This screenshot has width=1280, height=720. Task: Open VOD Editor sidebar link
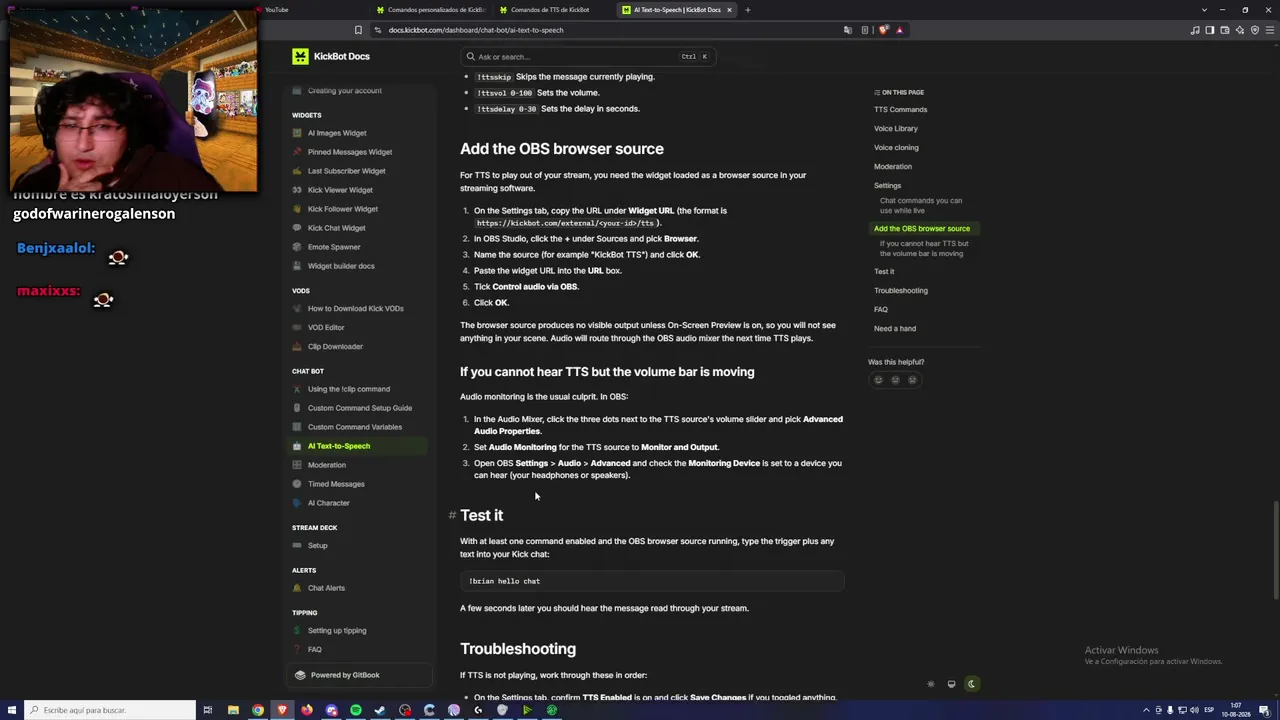[x=326, y=328]
